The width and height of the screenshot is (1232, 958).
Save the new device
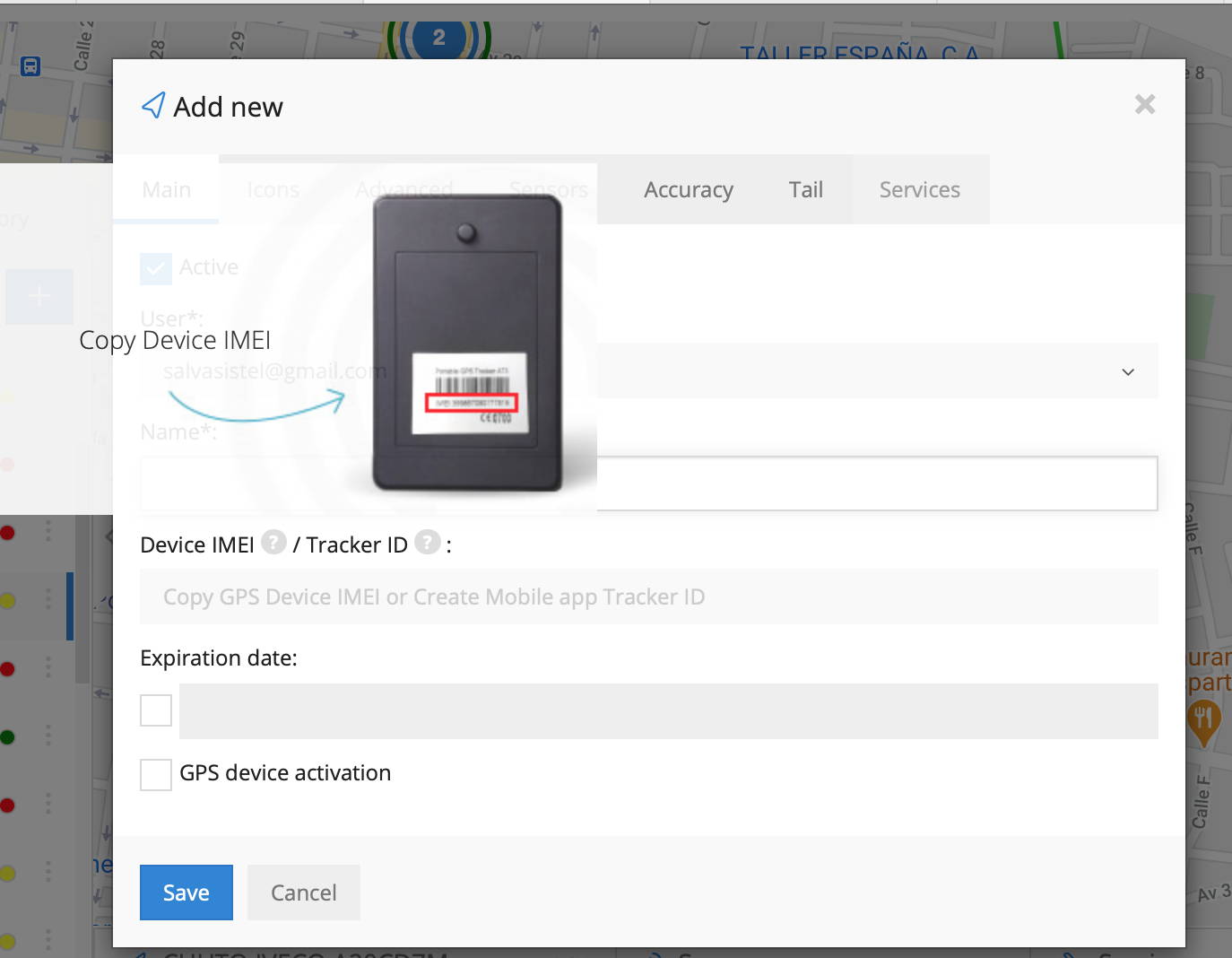(x=187, y=893)
